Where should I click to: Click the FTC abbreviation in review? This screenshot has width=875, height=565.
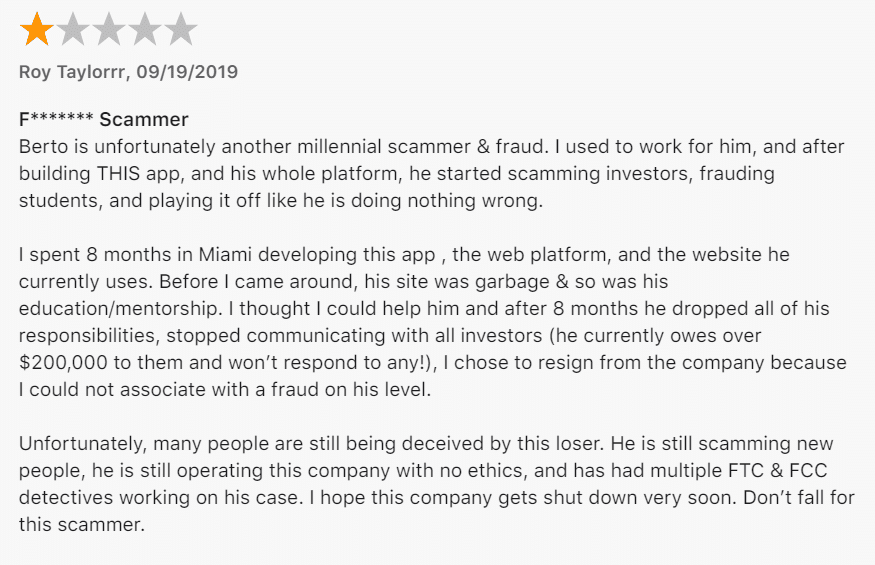pos(746,471)
